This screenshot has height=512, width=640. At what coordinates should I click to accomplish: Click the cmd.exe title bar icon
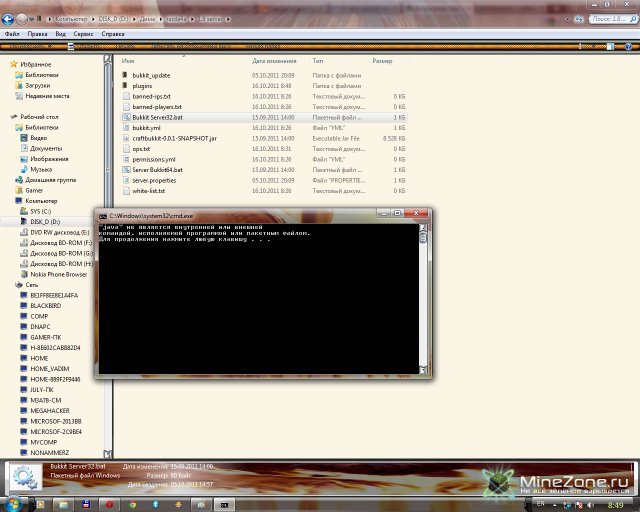(102, 216)
